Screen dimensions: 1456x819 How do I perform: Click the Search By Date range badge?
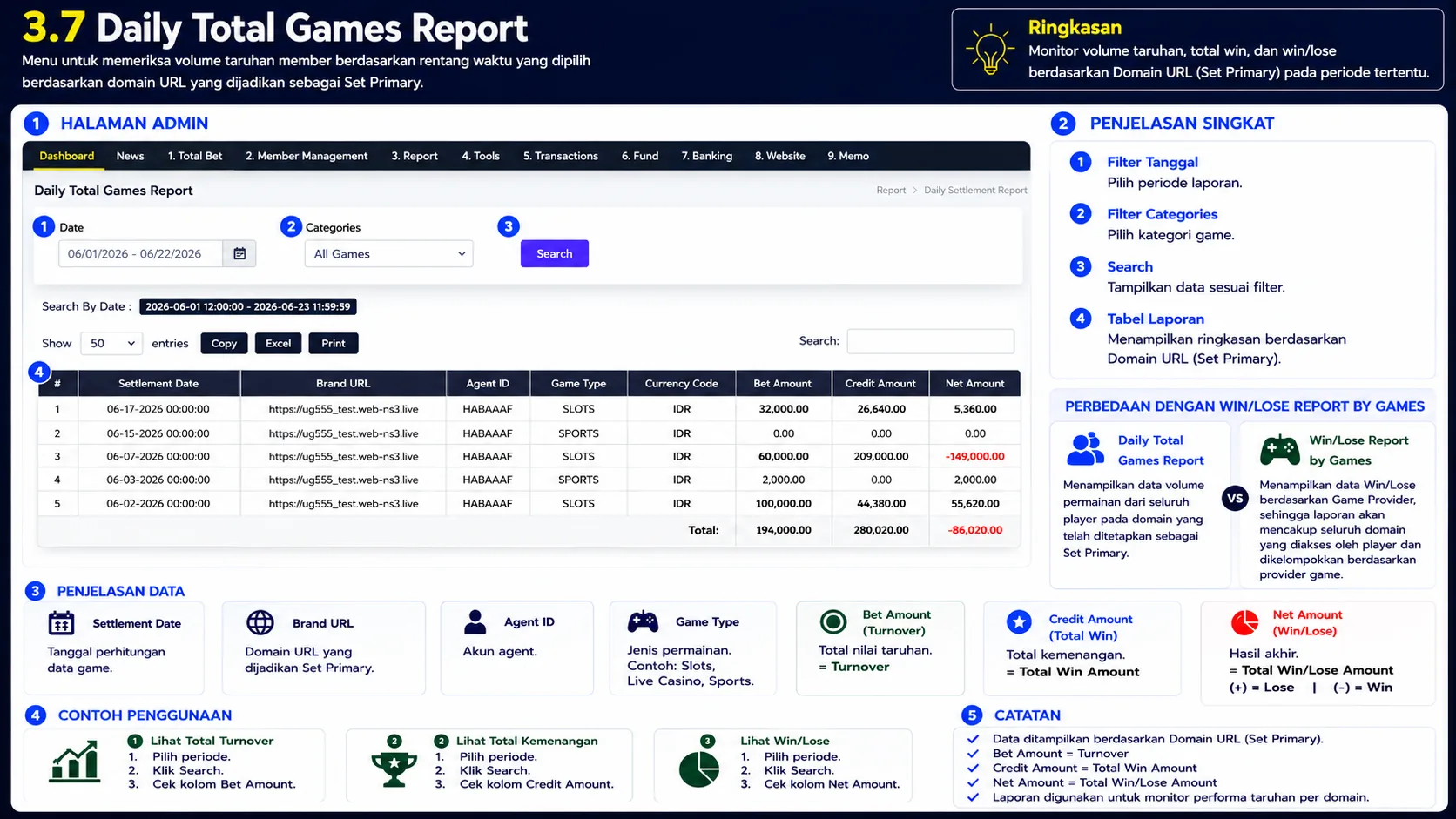coord(247,306)
